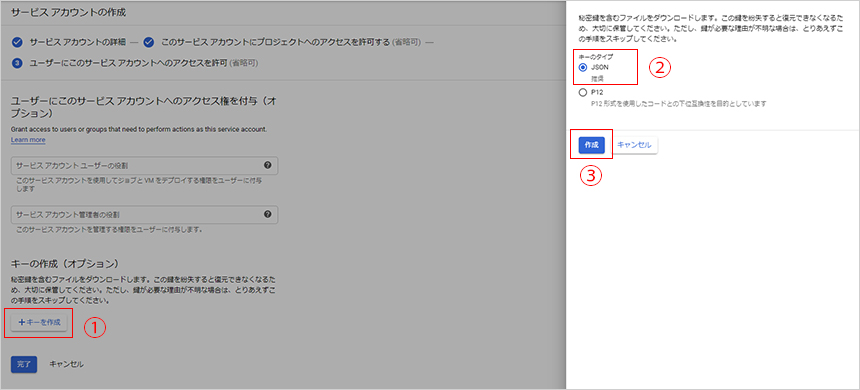Click text 'Grant access to users or groups'

[x=139, y=129]
